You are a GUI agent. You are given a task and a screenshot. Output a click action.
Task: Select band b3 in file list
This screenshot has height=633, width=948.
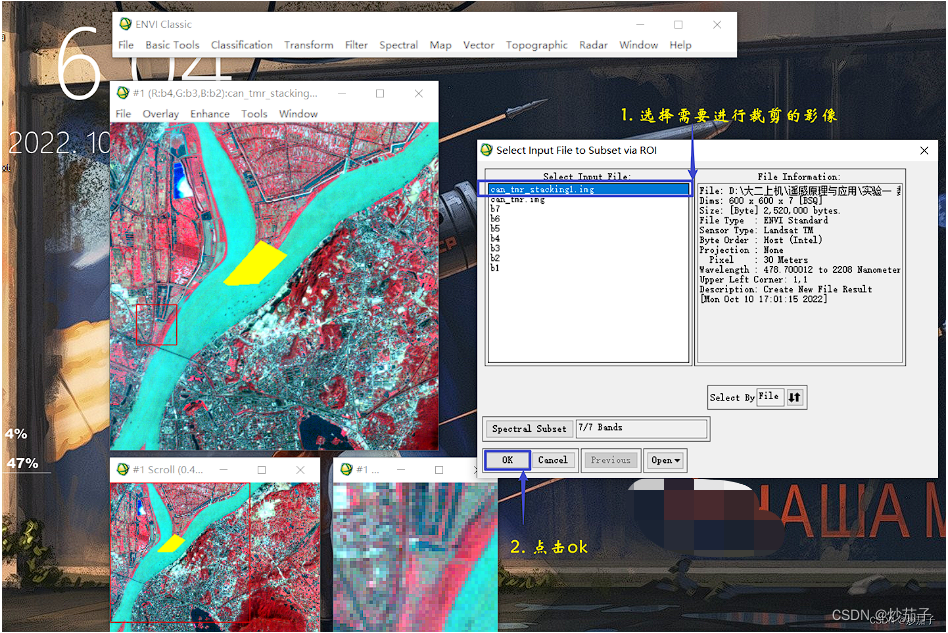click(x=495, y=248)
